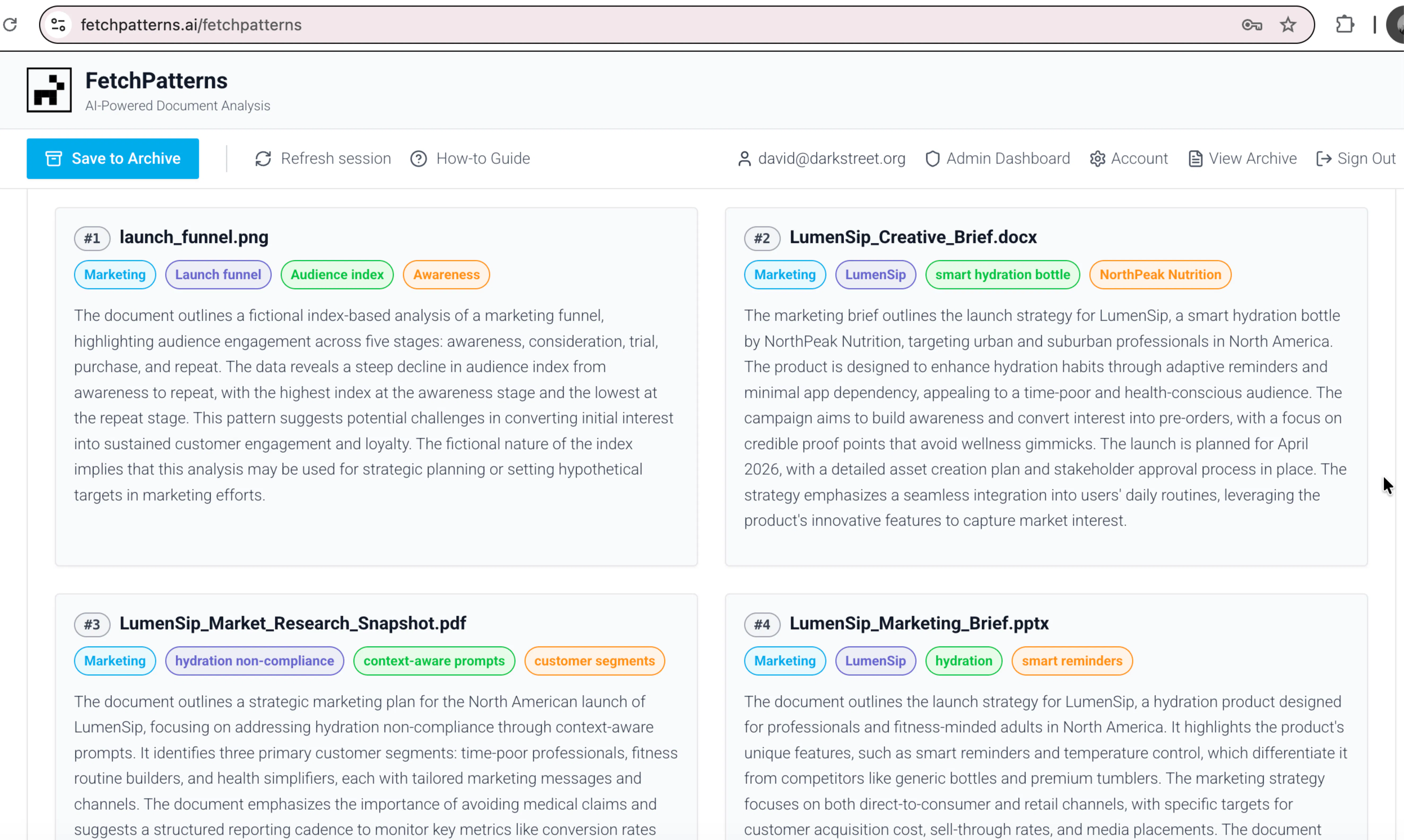Click the browser reload icon
The width and height of the screenshot is (1404, 840).
coord(10,25)
